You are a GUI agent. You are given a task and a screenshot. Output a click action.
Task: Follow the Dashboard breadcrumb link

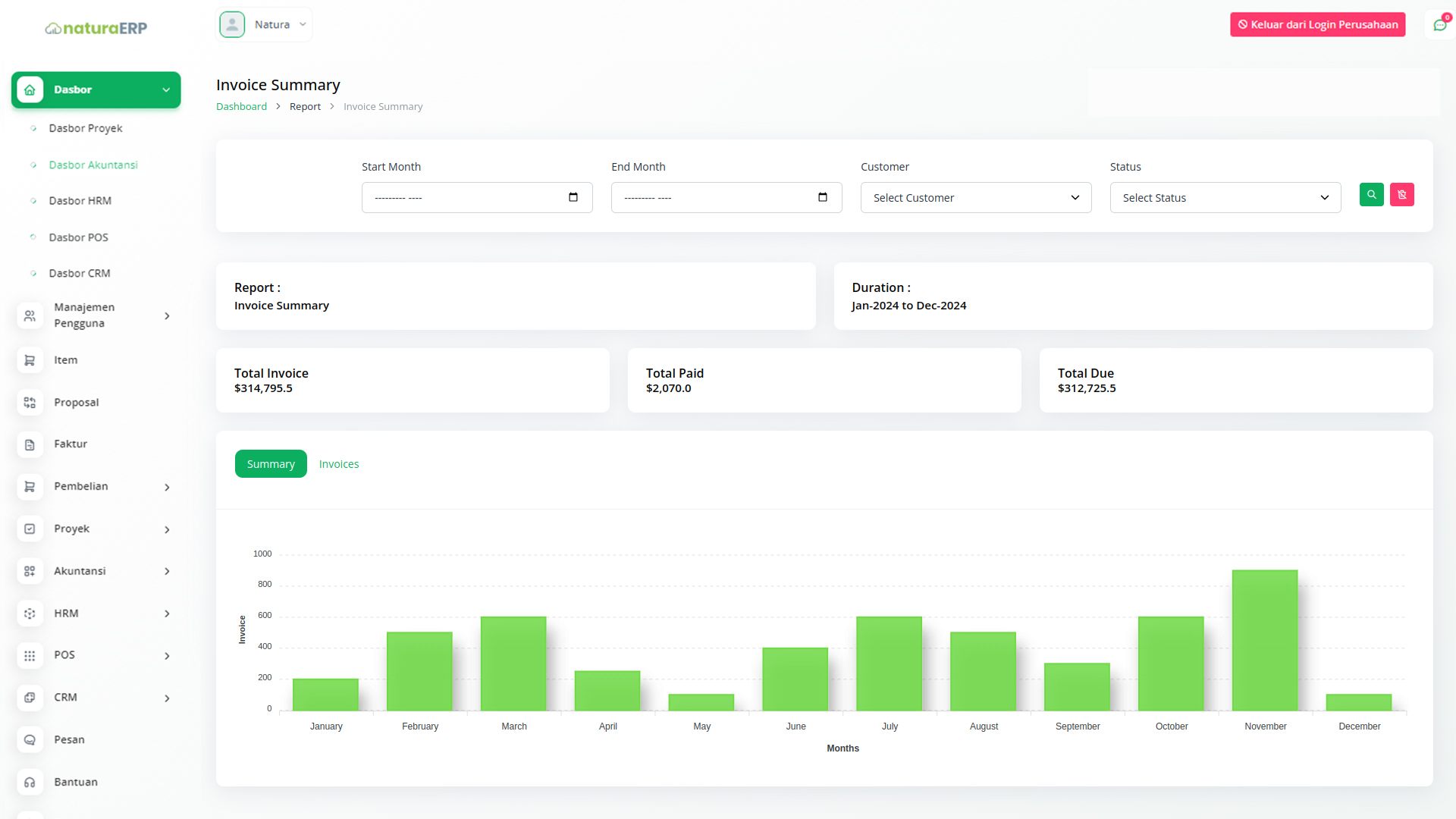241,107
